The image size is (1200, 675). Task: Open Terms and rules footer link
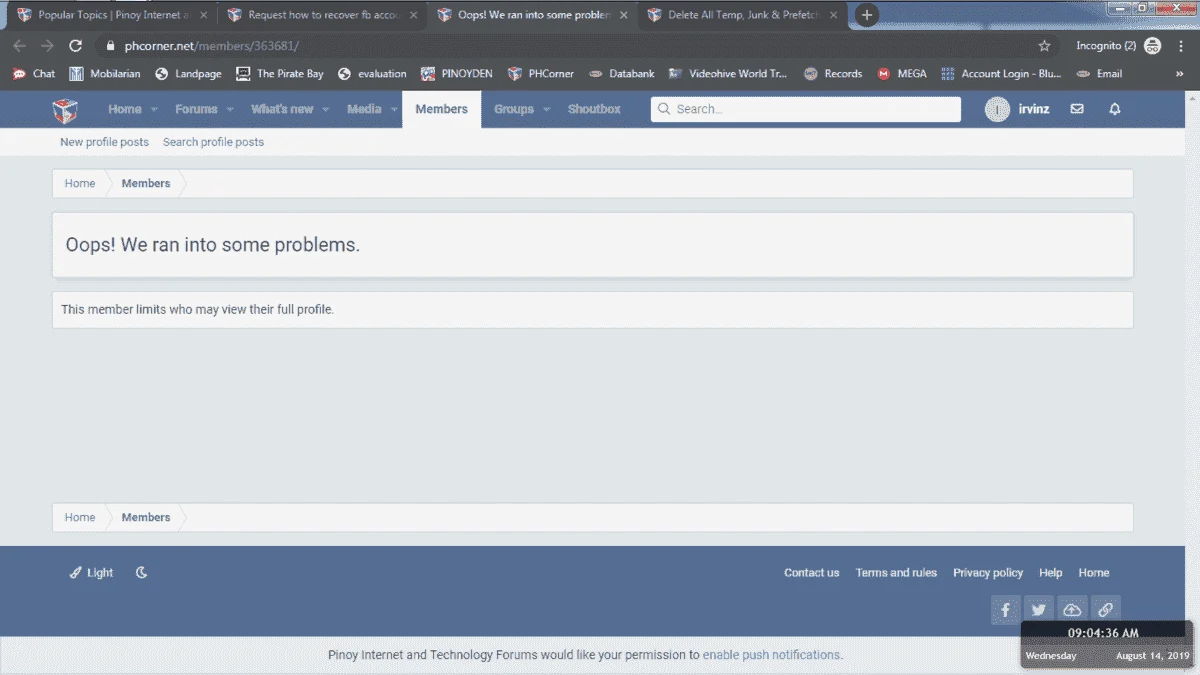(896, 573)
